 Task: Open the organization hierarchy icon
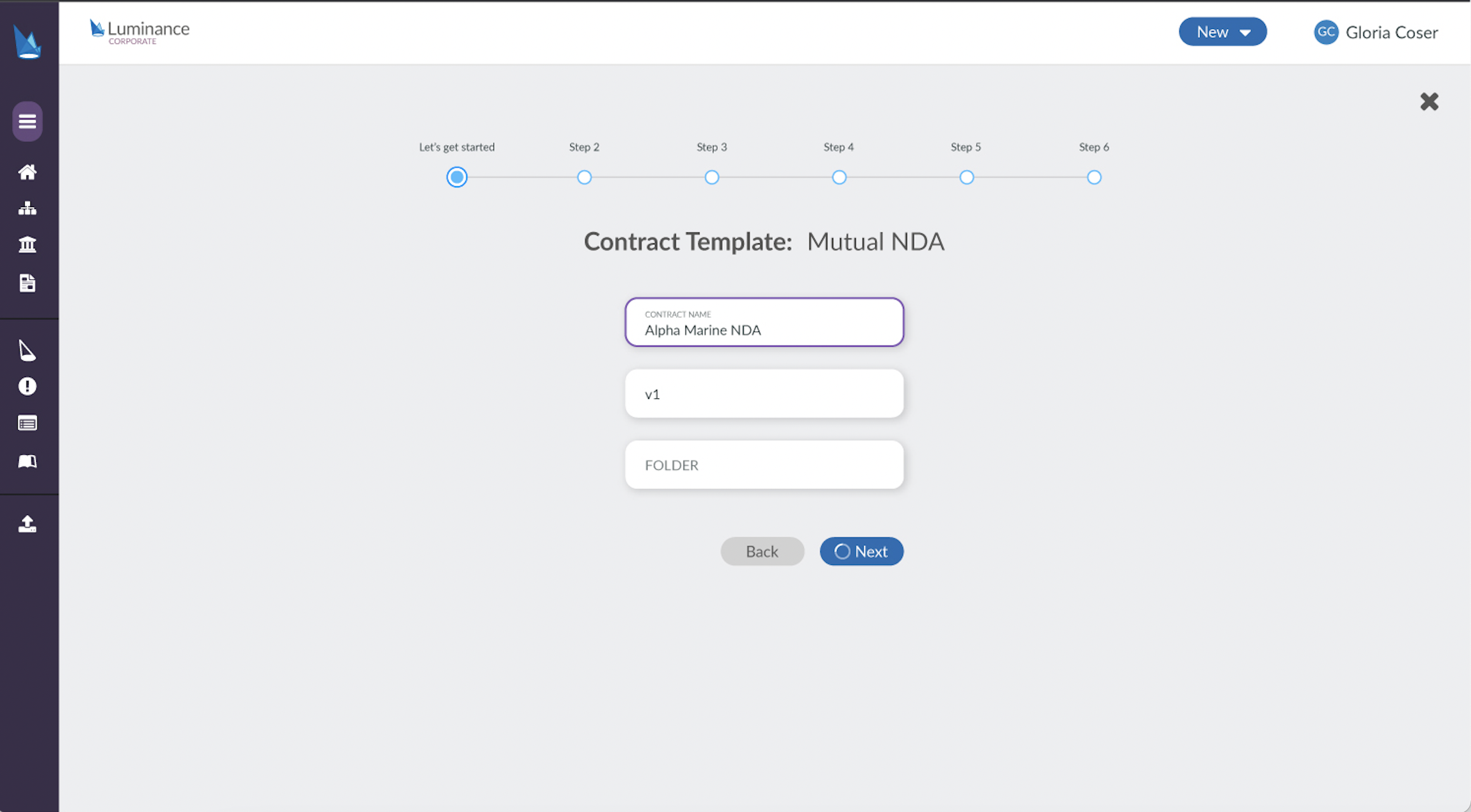pyautogui.click(x=27, y=208)
